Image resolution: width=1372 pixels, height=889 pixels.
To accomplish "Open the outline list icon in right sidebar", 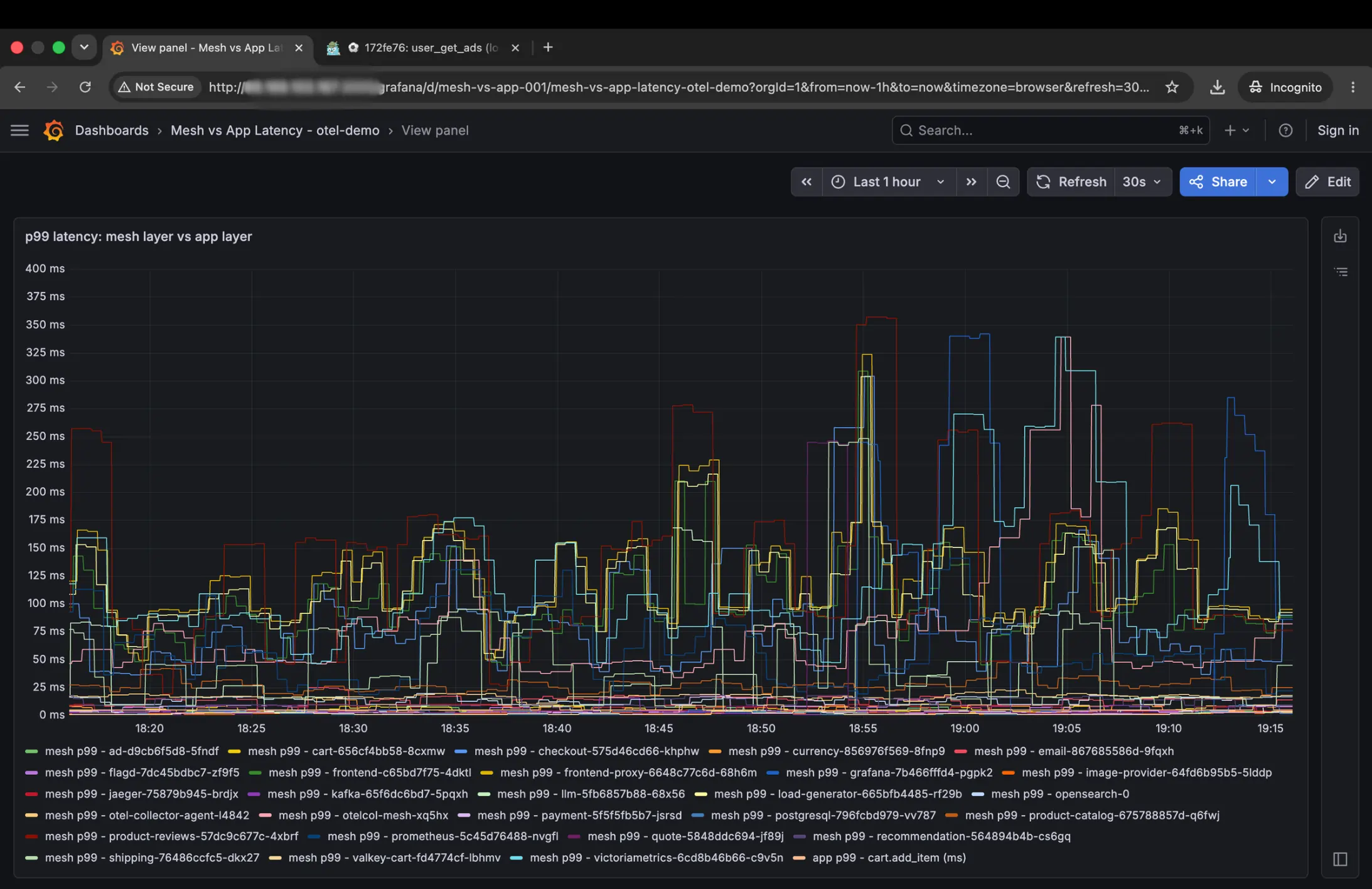I will (1341, 272).
